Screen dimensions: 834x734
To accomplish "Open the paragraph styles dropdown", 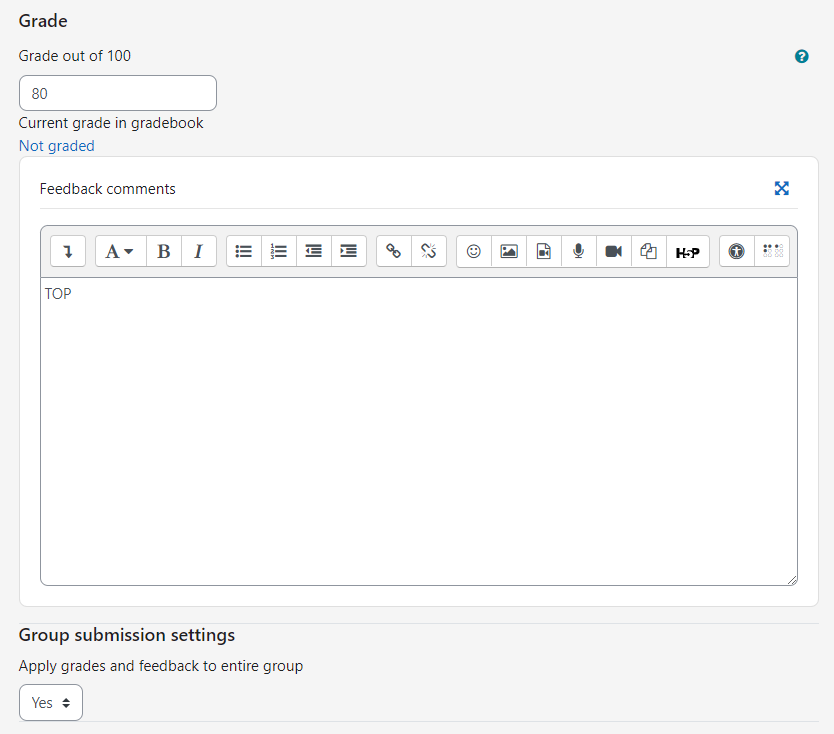I will tap(121, 251).
